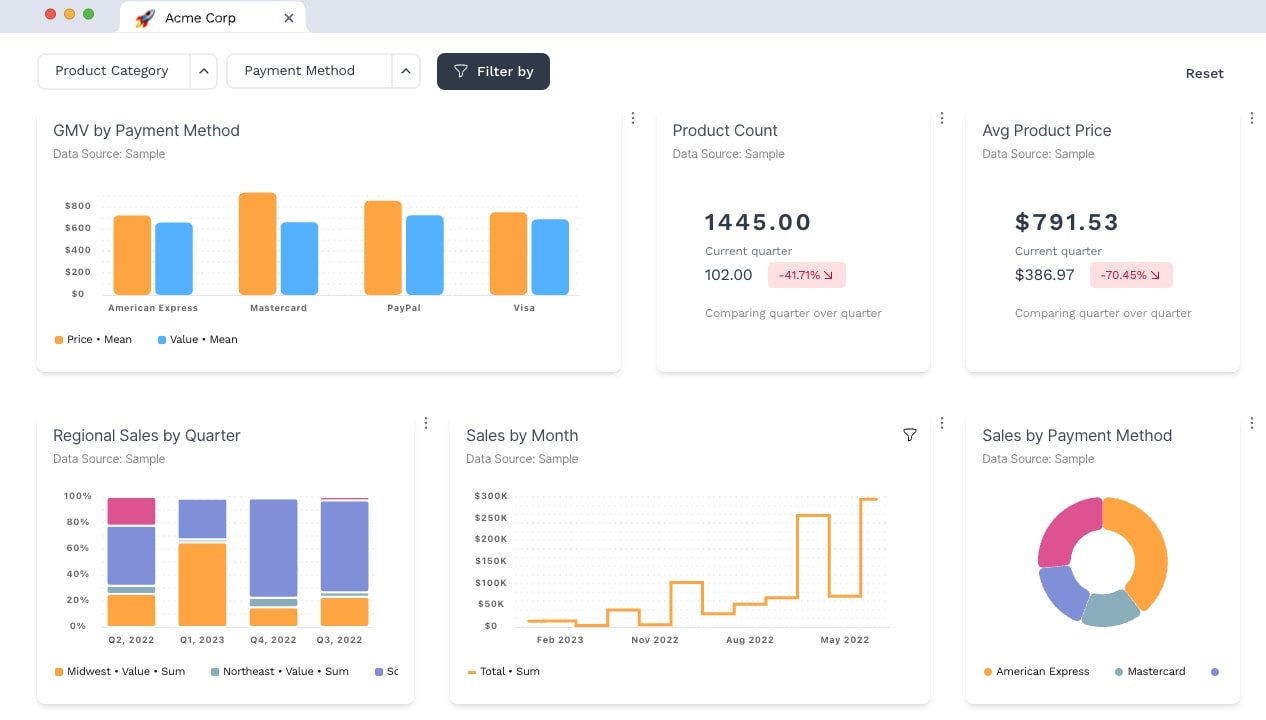Click the $386.97 current quarter value
Image resolution: width=1266 pixels, height=720 pixels.
tap(1045, 275)
